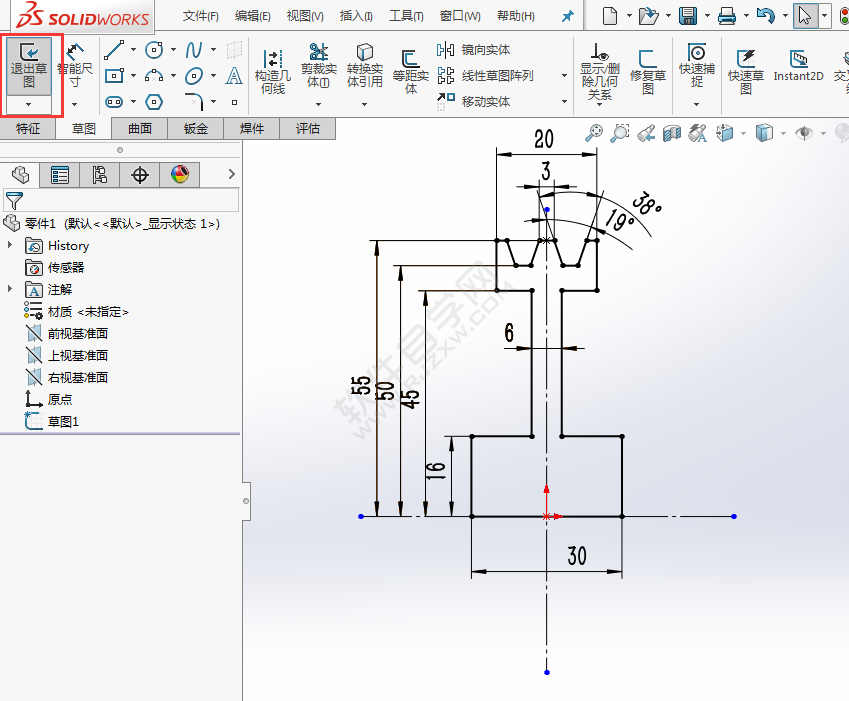Select the sketch Text (A) tool

(x=234, y=75)
